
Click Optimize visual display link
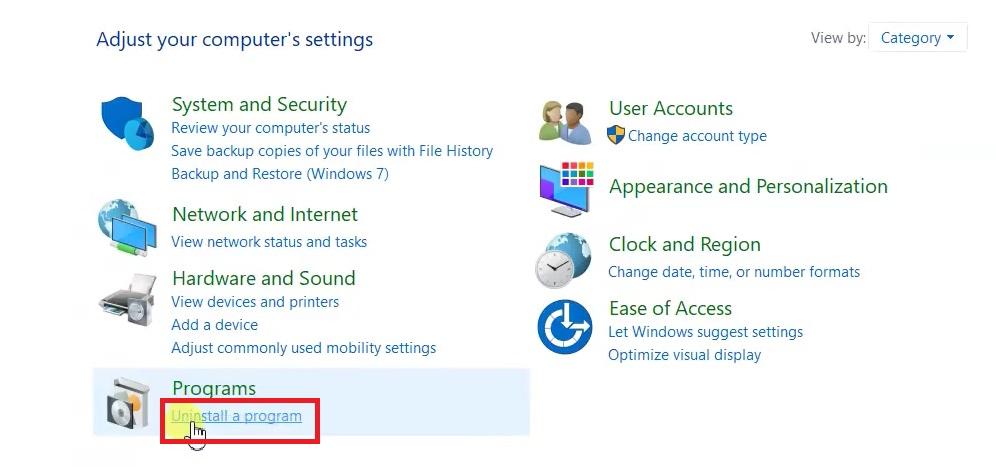(x=684, y=355)
